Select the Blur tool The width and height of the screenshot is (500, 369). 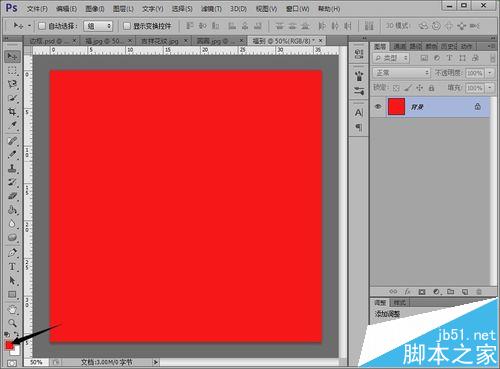click(x=12, y=224)
